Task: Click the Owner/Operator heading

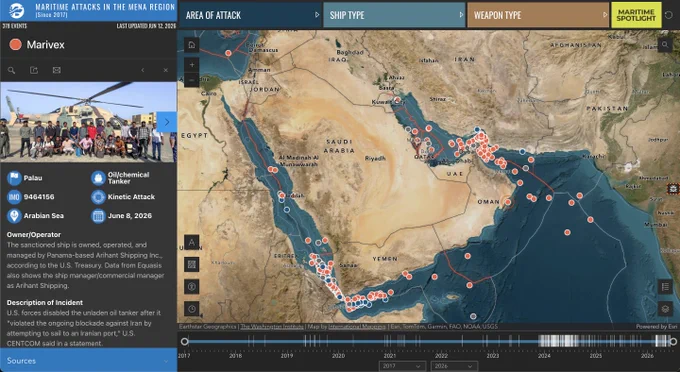Action: click(x=34, y=235)
